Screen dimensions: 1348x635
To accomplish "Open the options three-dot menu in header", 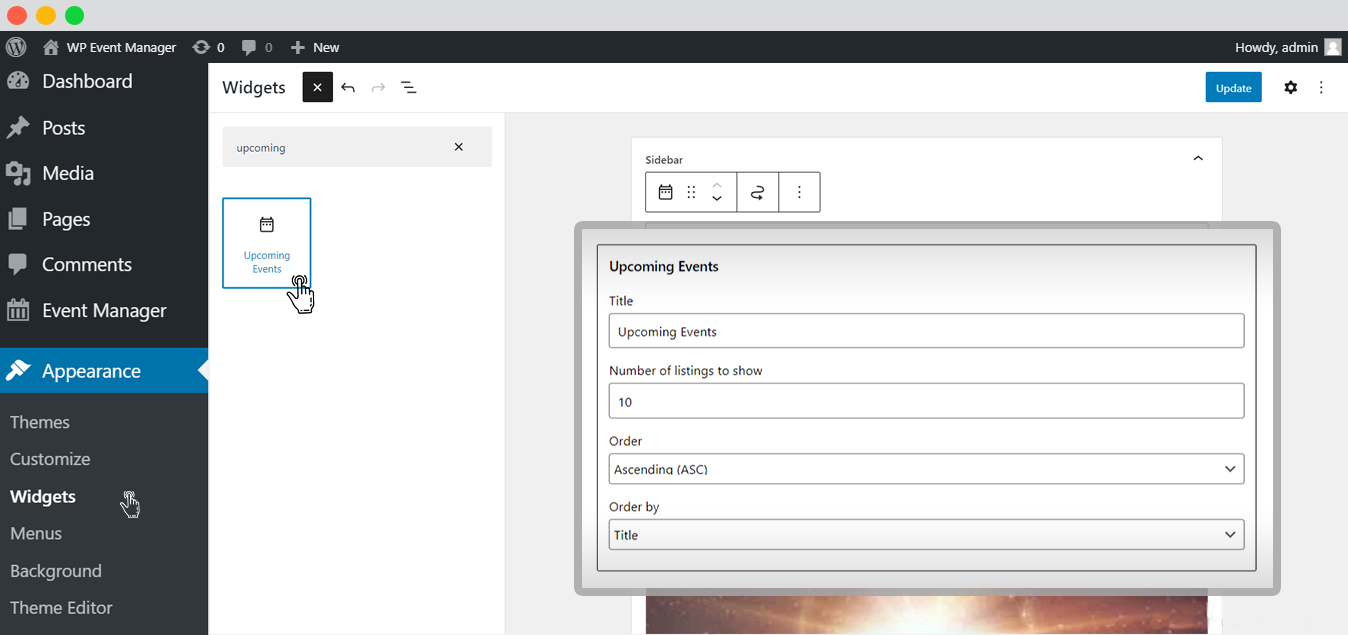I will 1321,88.
